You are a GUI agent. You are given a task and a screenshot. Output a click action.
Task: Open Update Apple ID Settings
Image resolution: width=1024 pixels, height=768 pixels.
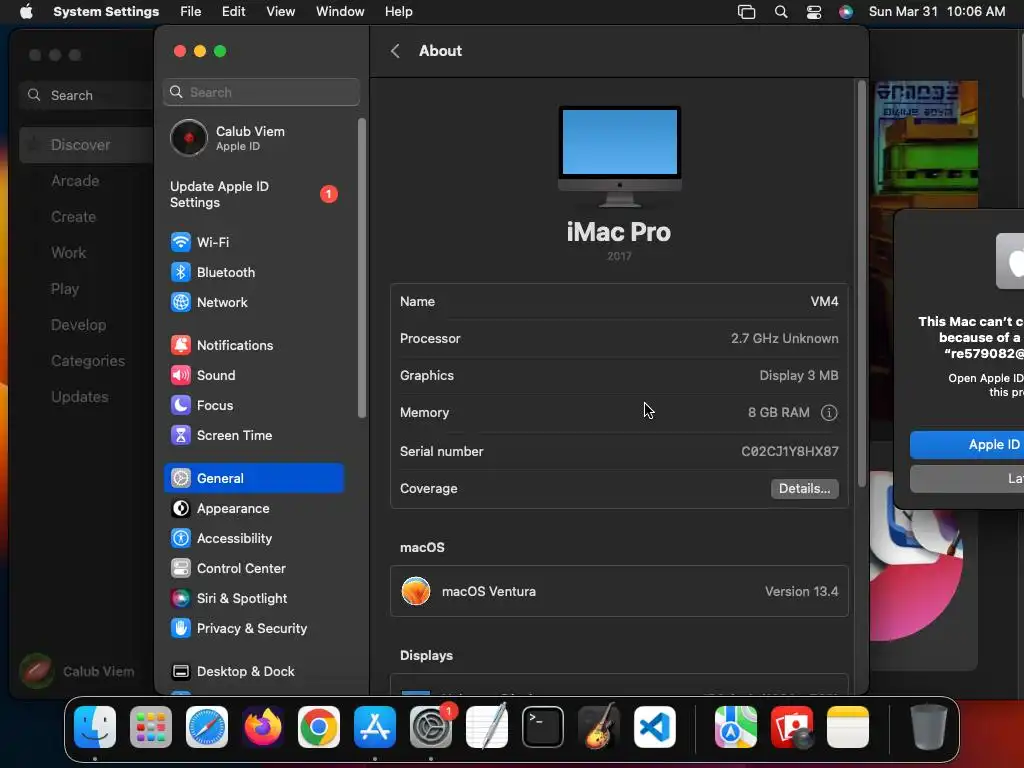tap(254, 194)
